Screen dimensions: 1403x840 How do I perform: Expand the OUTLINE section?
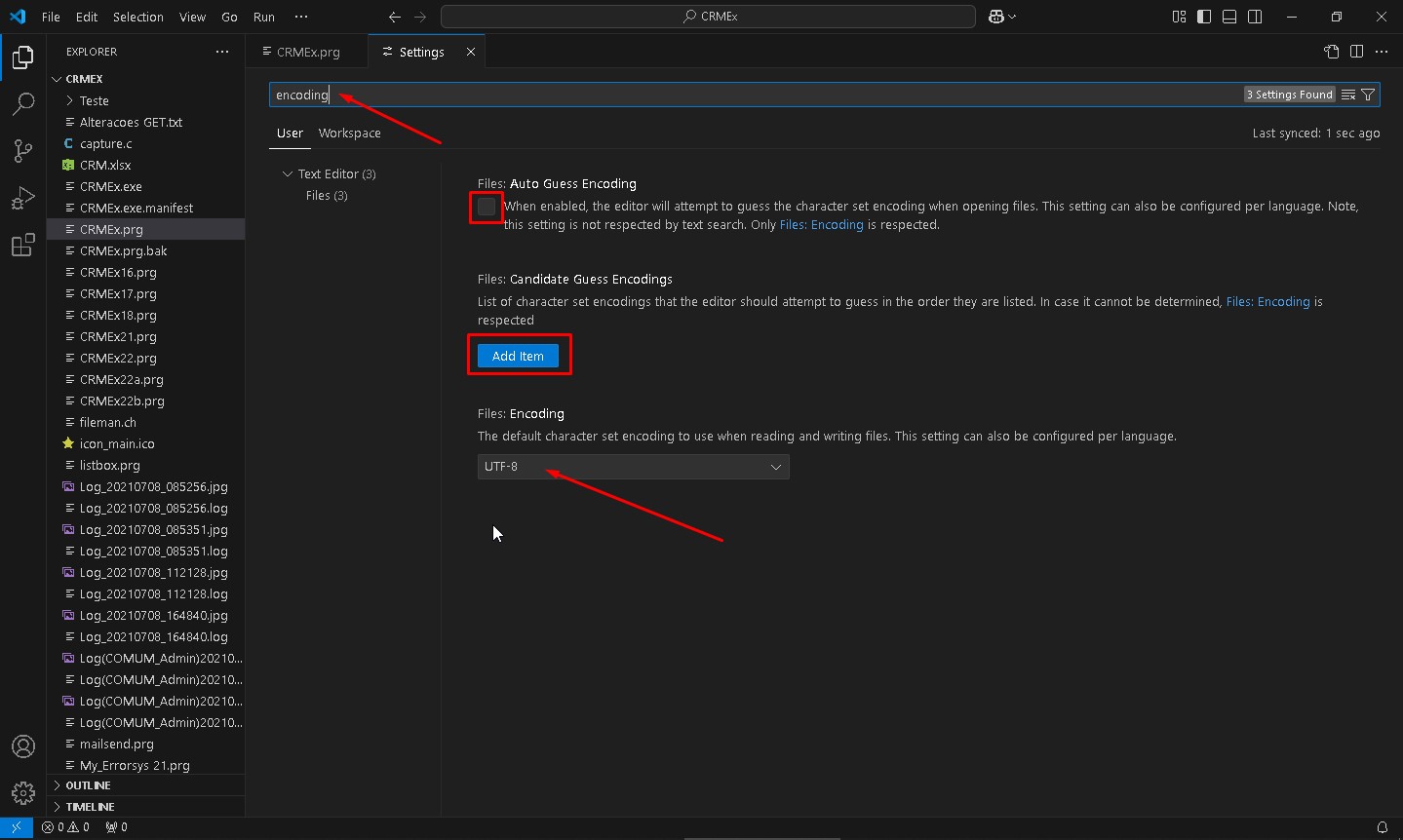pyautogui.click(x=88, y=785)
